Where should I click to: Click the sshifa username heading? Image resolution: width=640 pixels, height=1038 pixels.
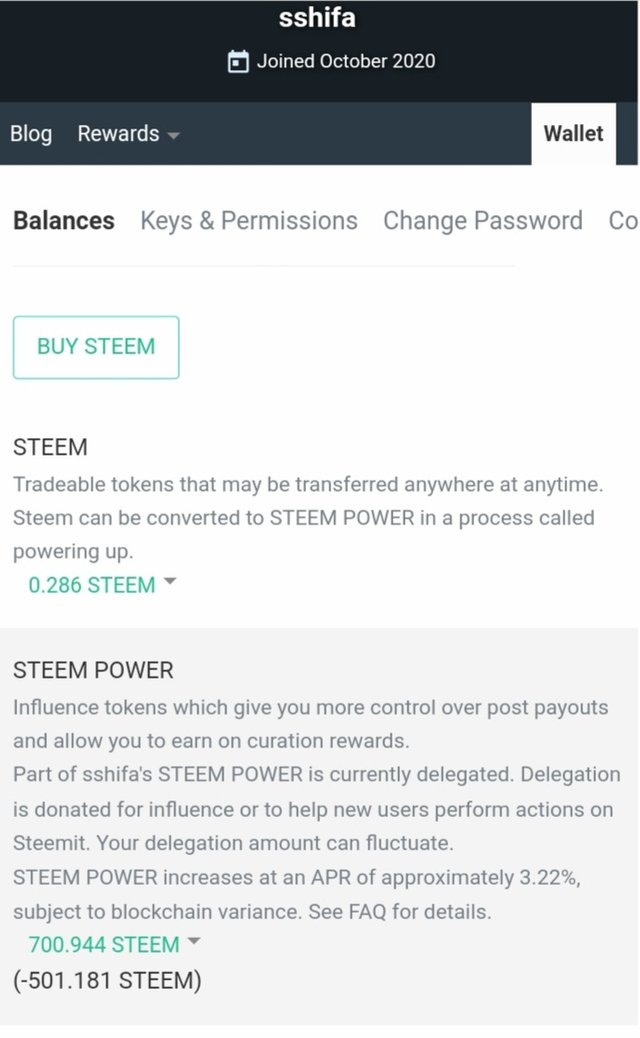[316, 19]
